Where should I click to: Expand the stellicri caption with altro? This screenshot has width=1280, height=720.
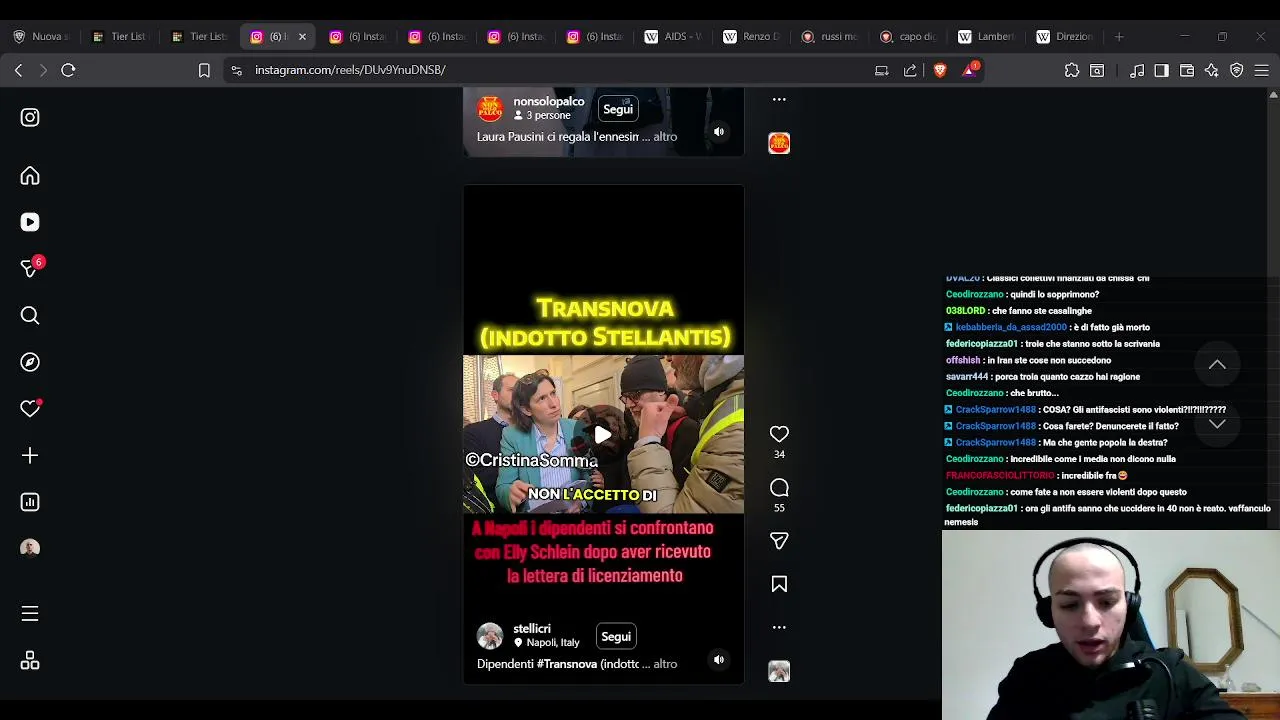click(x=665, y=664)
